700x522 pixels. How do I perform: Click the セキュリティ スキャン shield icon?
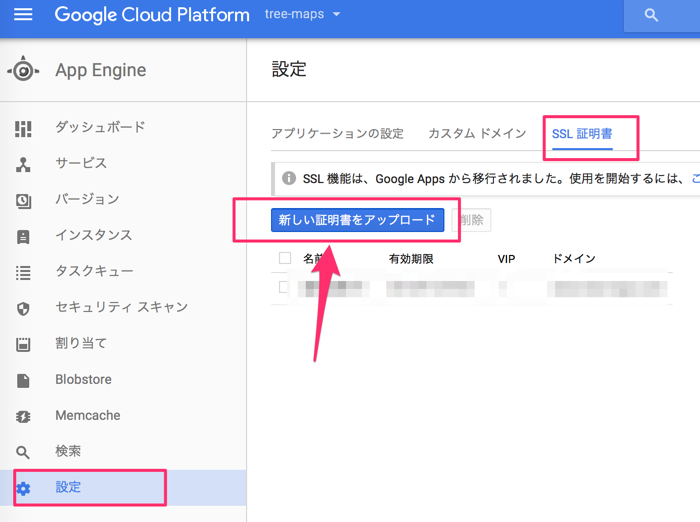[23, 309]
